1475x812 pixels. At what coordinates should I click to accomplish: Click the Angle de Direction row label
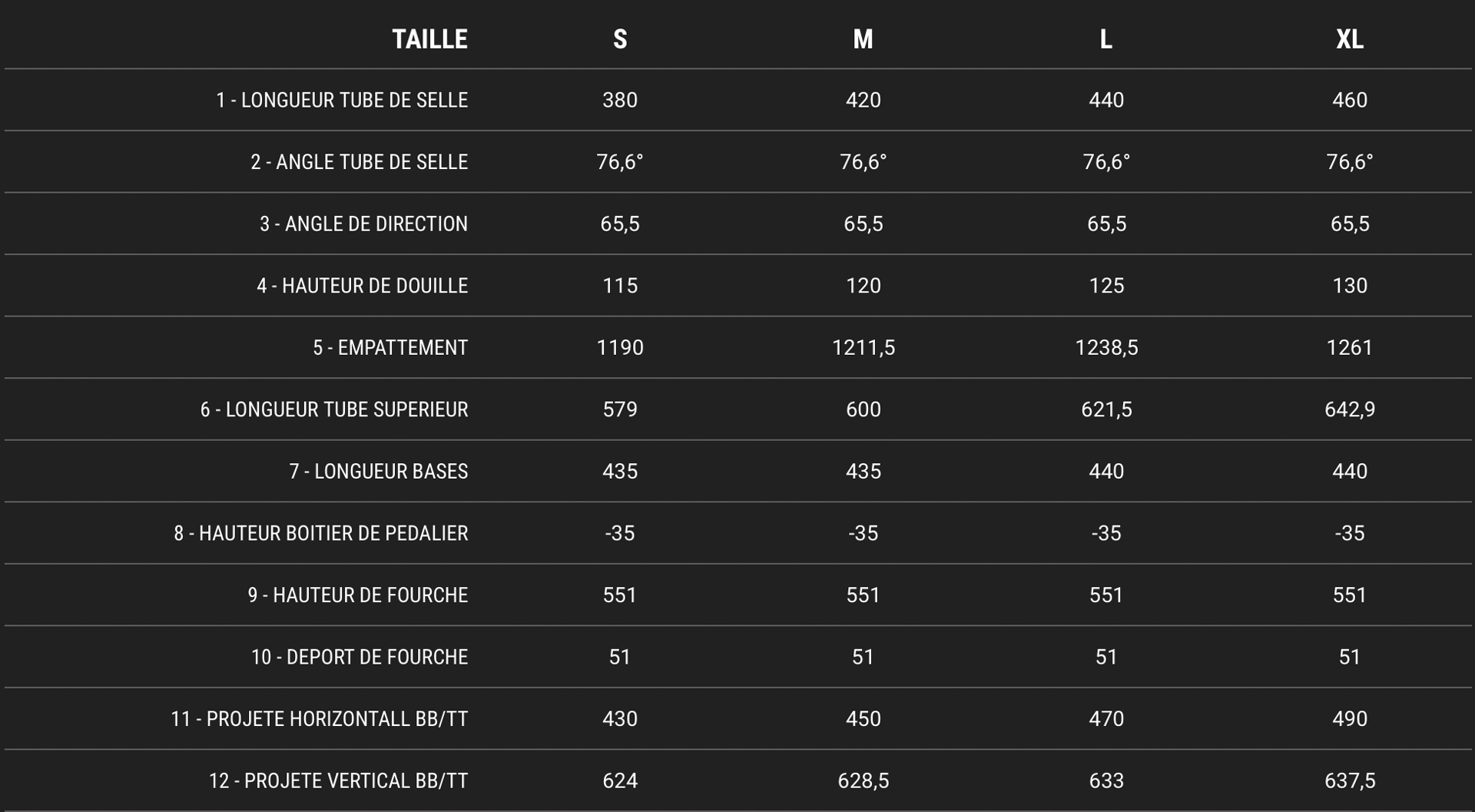(363, 224)
